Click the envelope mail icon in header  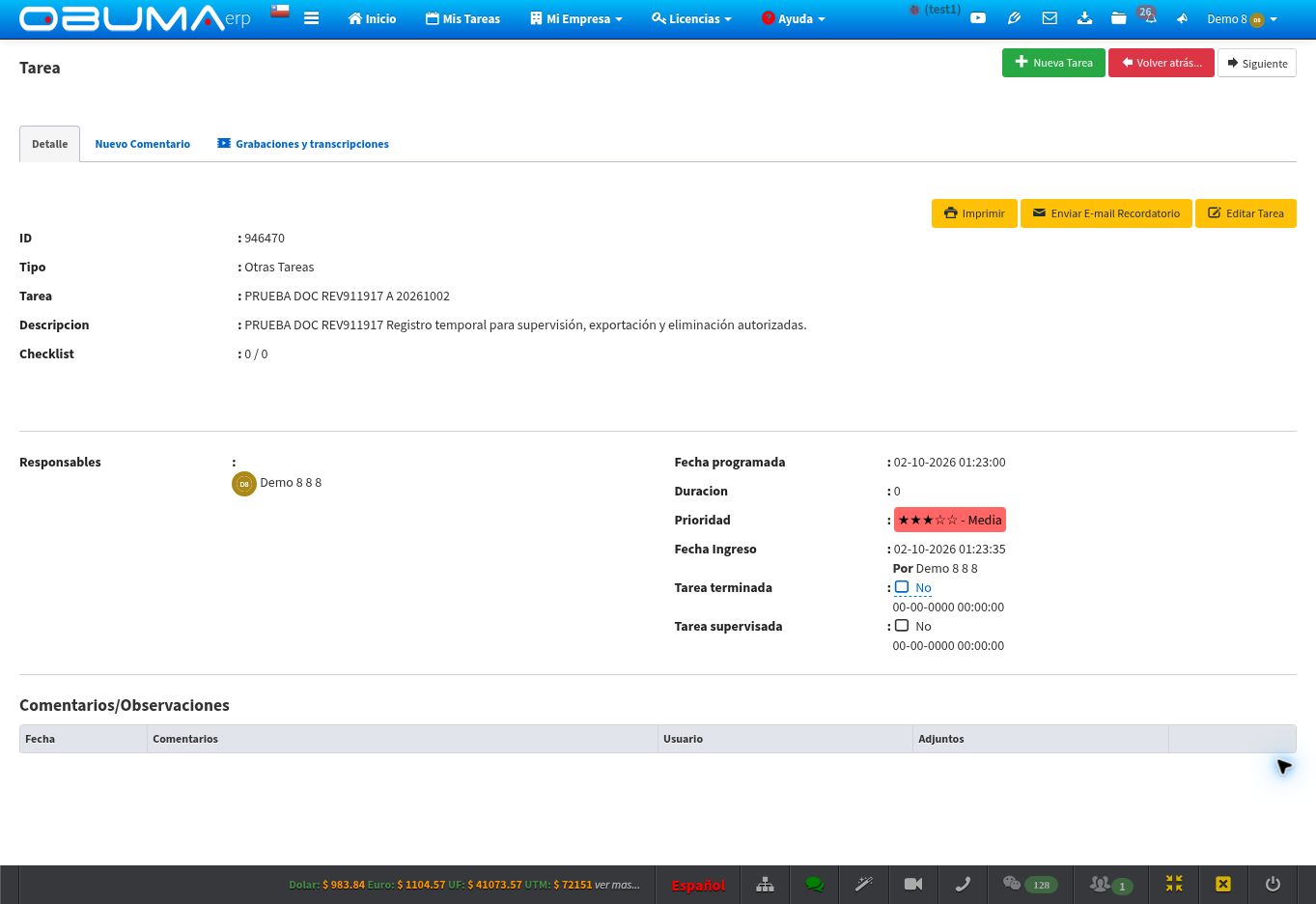pyautogui.click(x=1050, y=18)
